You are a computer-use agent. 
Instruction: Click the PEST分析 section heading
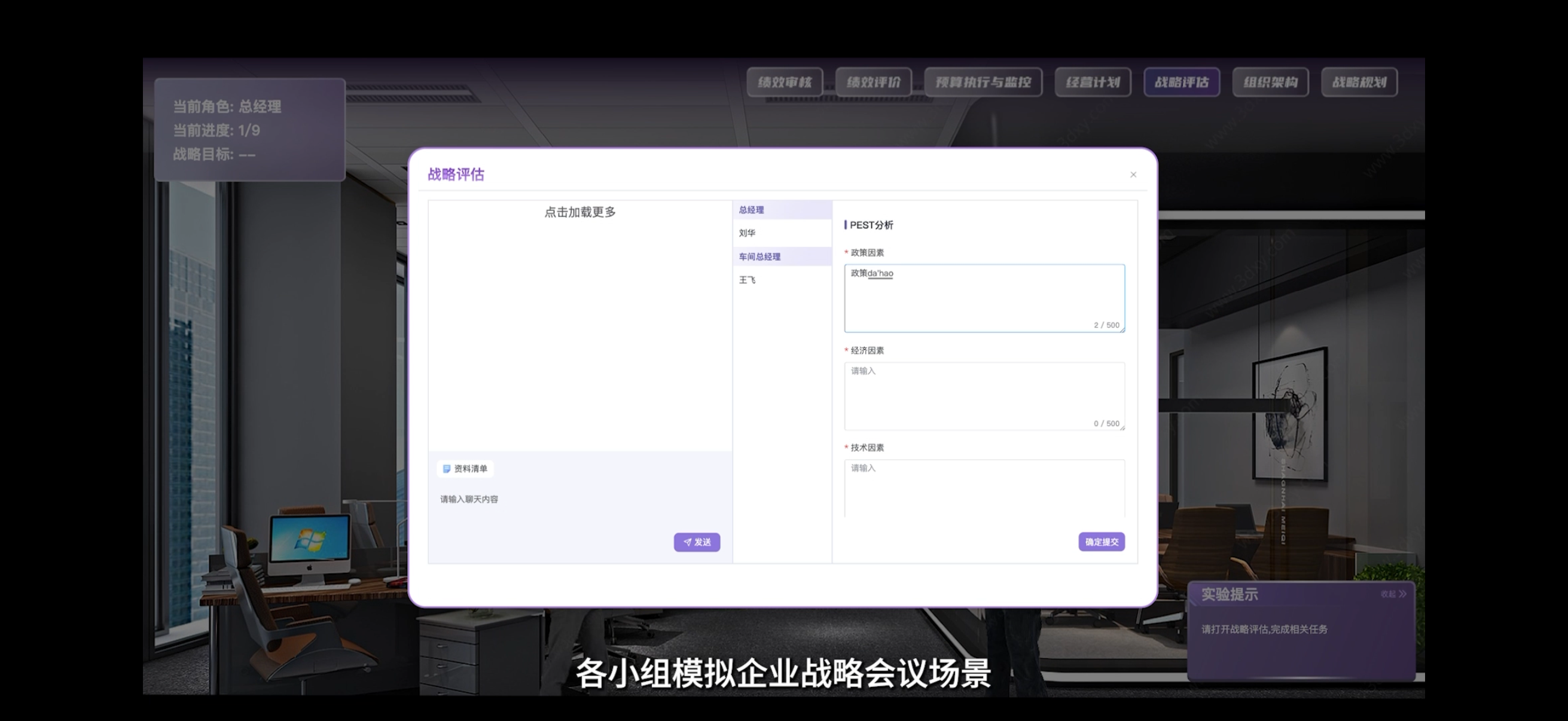point(871,225)
